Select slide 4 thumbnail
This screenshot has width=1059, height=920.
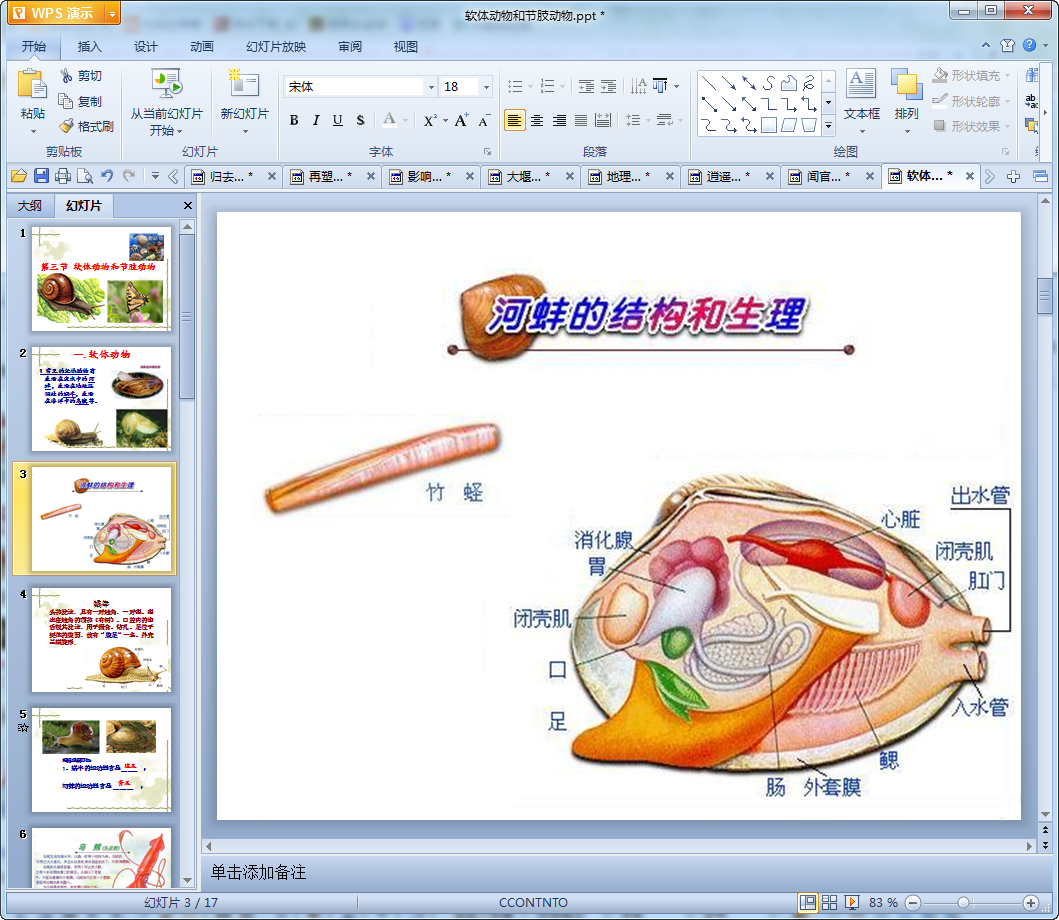coord(101,639)
